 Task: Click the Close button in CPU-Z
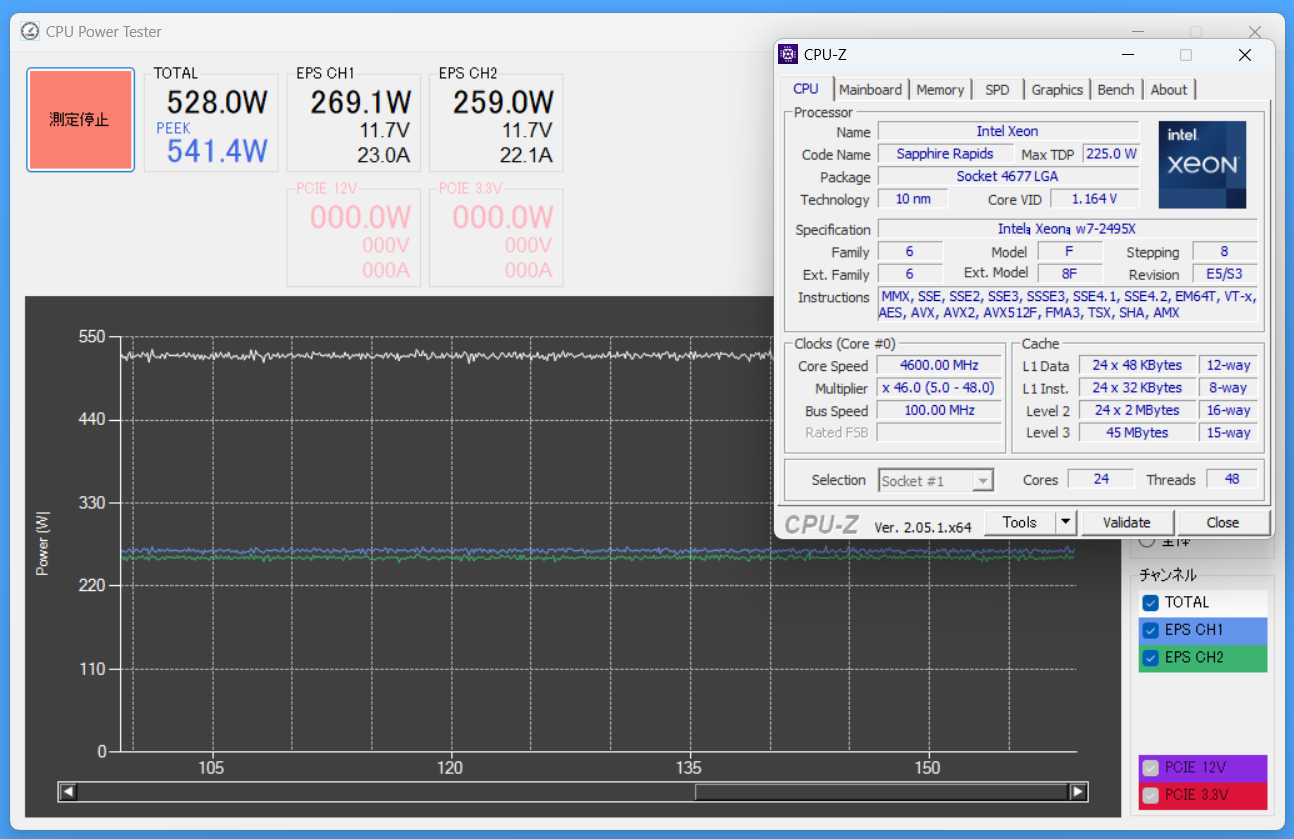click(x=1222, y=522)
